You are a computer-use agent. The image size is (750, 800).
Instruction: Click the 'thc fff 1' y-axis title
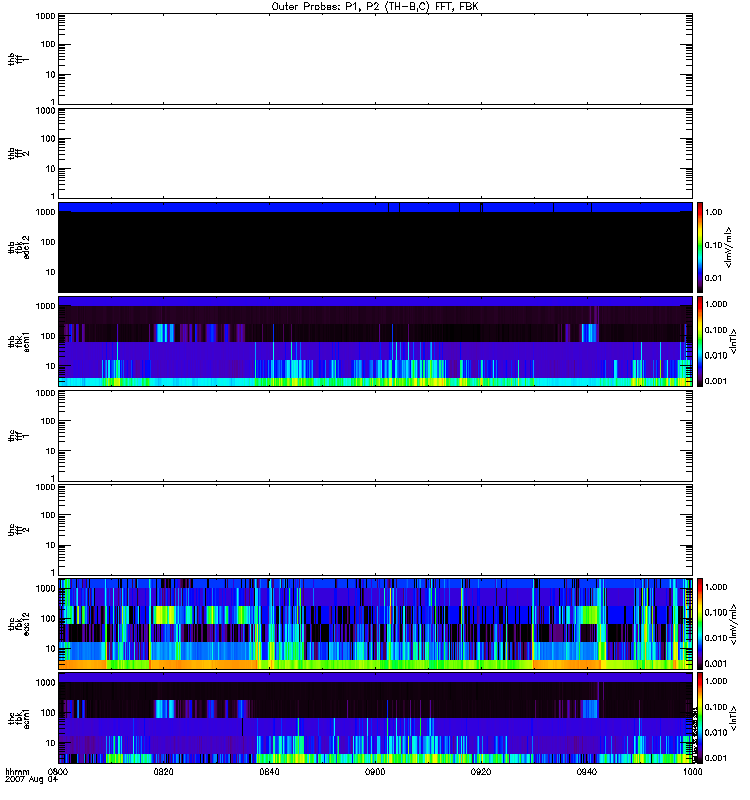pos(18,436)
